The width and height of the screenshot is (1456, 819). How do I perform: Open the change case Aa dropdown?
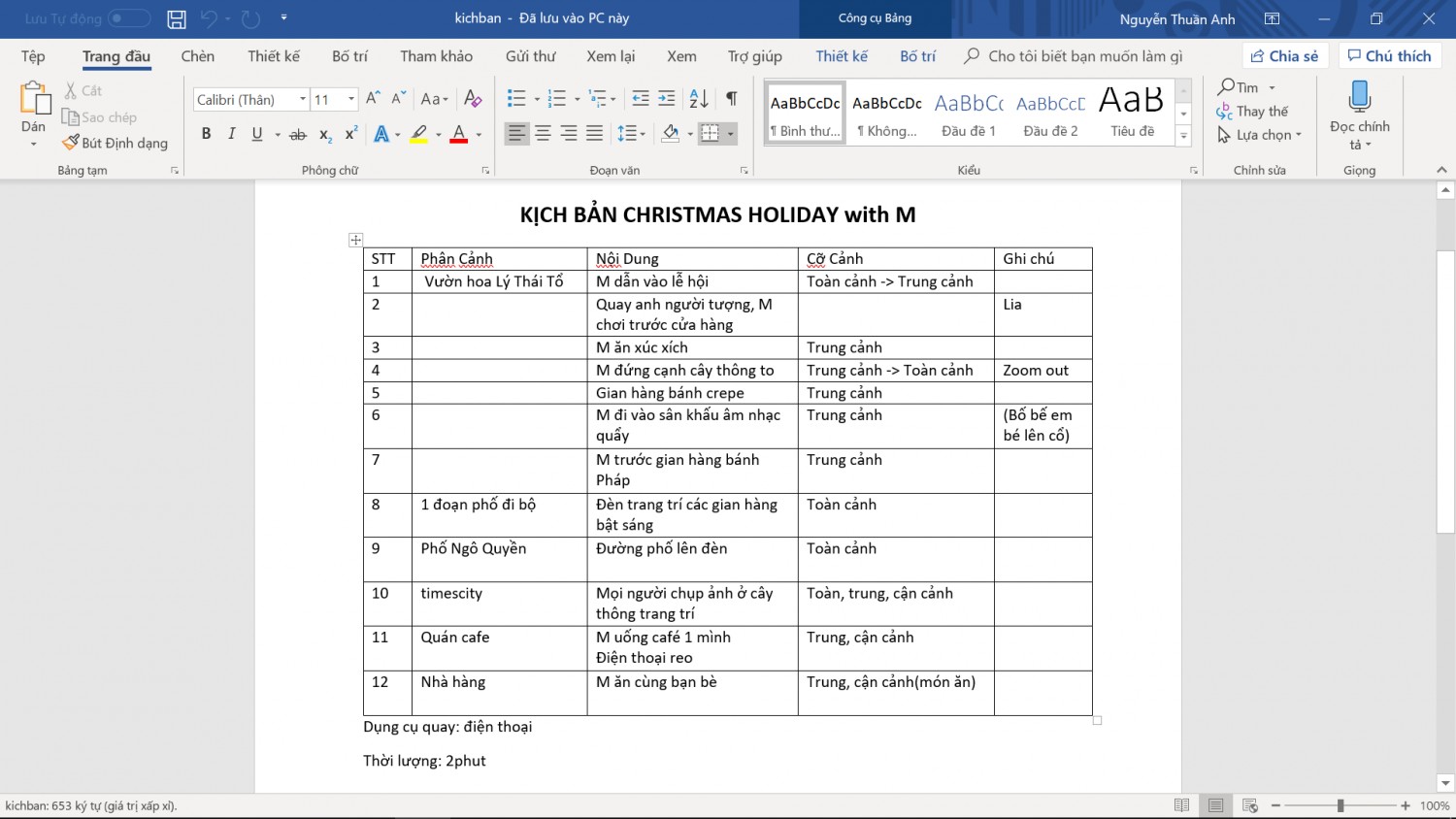pos(434,99)
